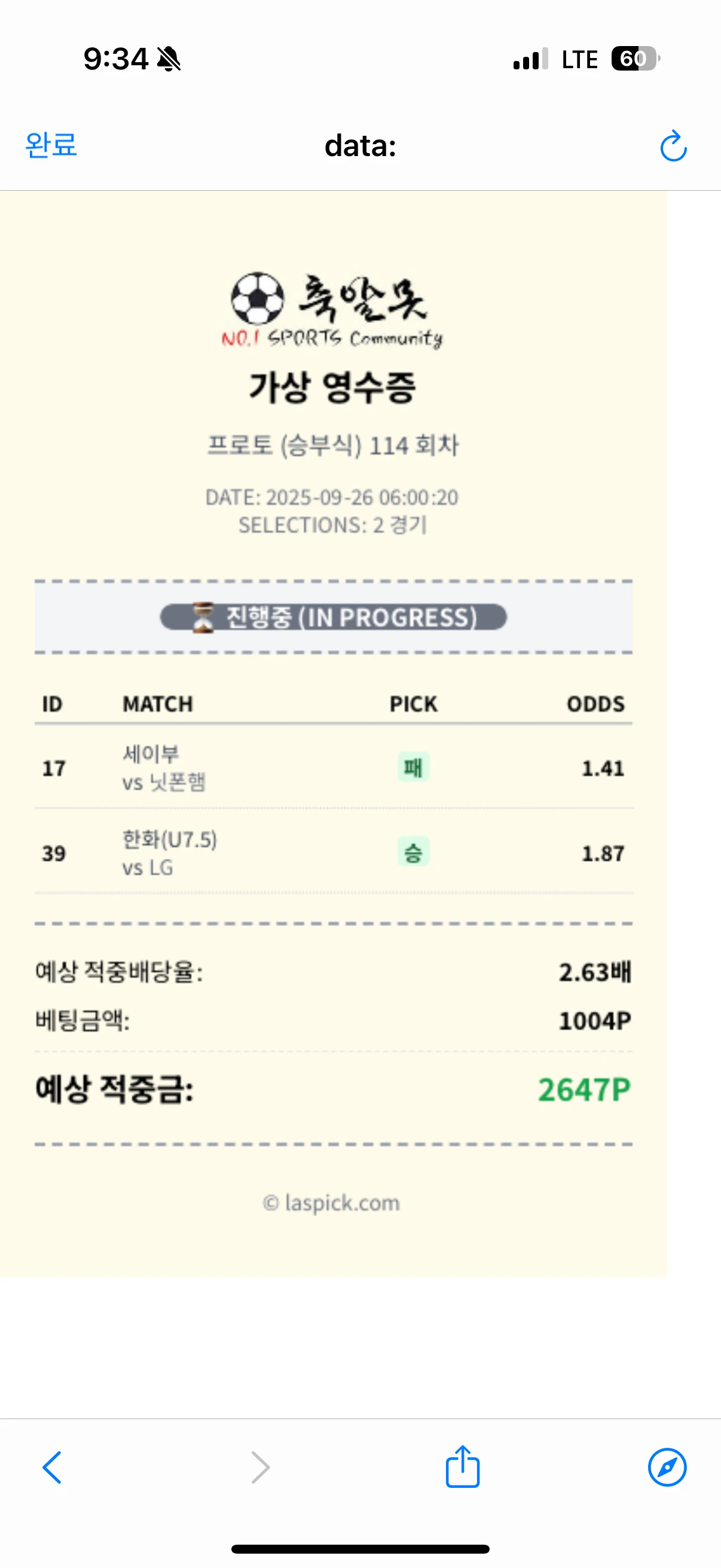The image size is (721, 1568).
Task: Tap the forward chevron arrow
Action: 260,1468
